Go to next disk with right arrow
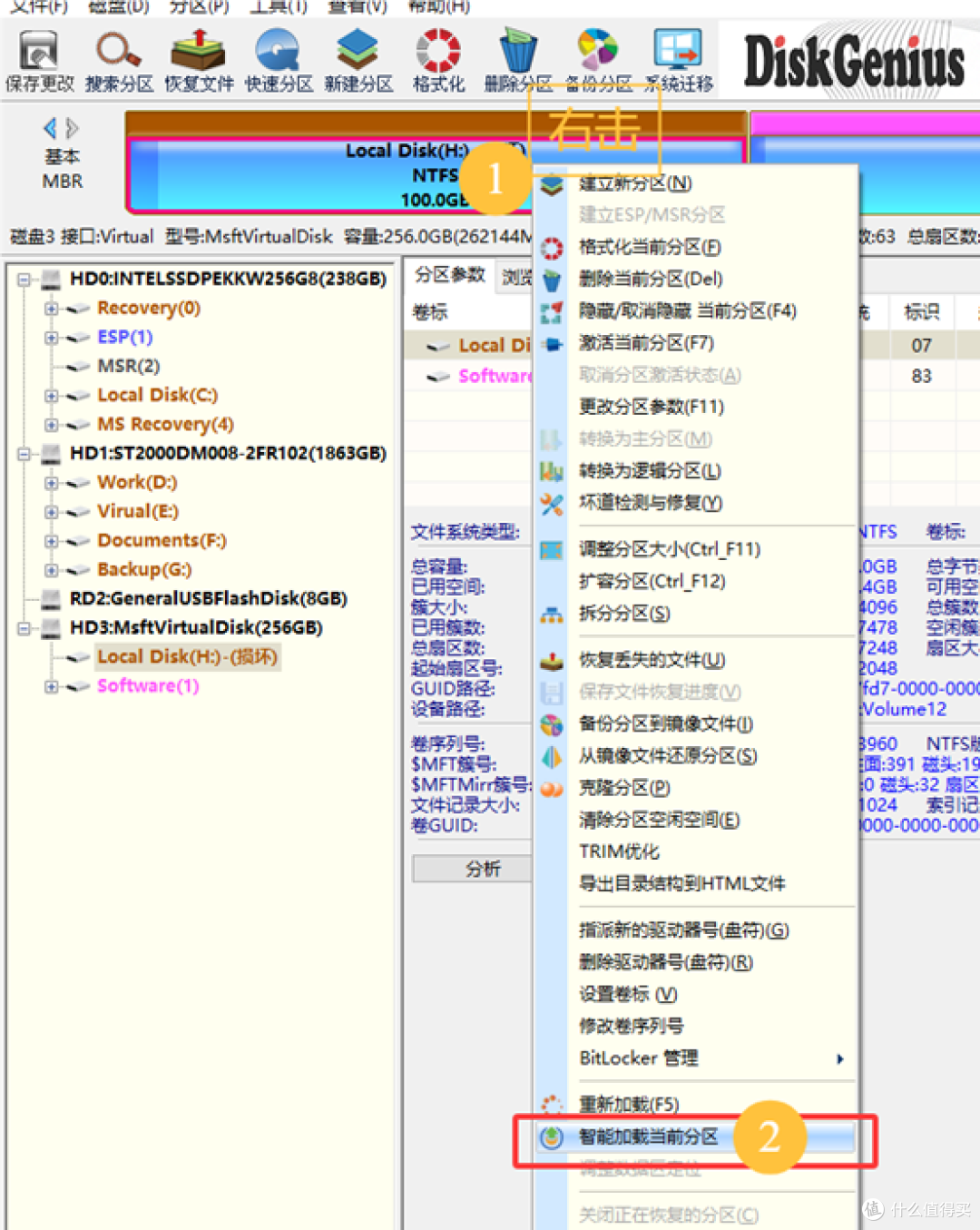 coord(73,128)
